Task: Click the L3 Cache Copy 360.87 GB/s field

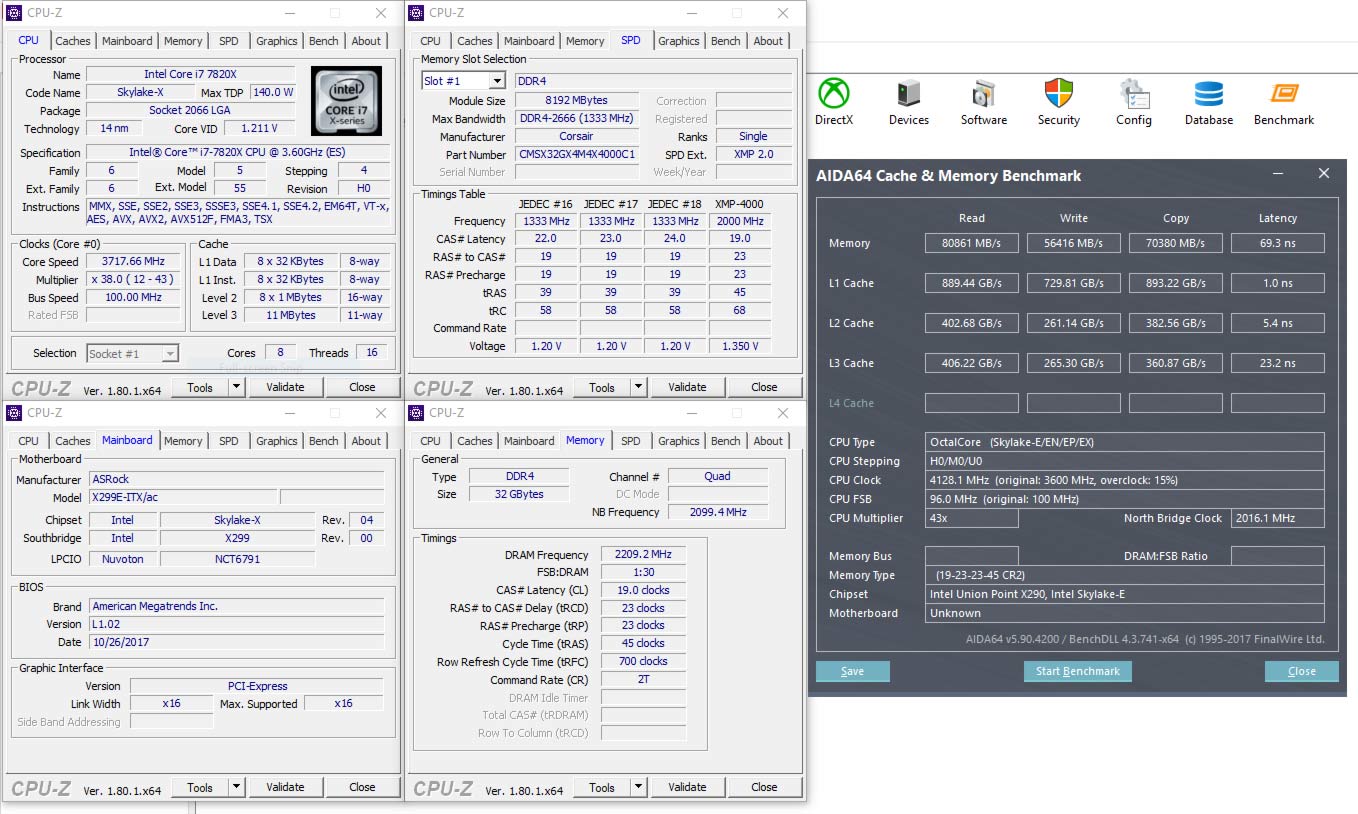Action: 1175,363
